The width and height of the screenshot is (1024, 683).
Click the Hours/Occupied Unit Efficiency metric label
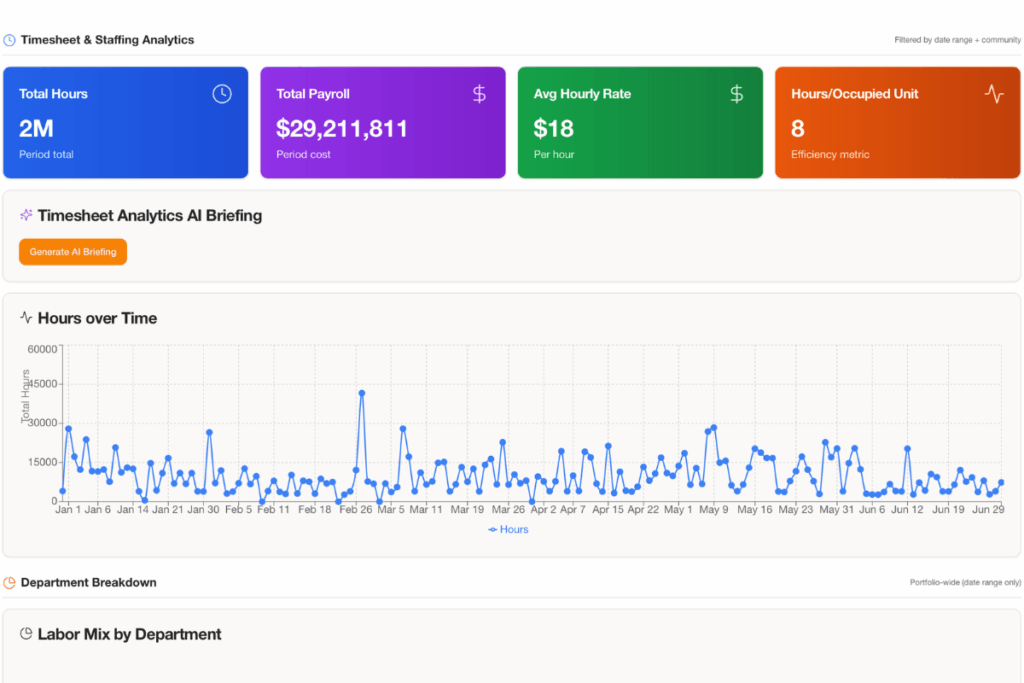coord(830,155)
